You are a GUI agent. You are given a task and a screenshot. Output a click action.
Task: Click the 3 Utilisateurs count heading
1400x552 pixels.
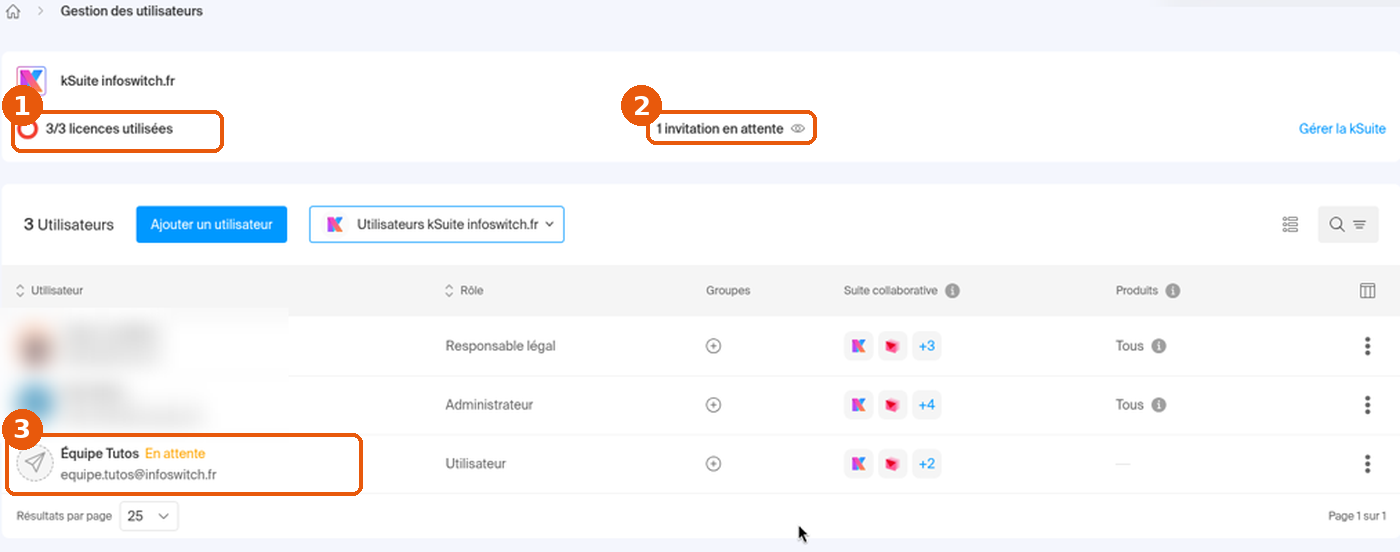(x=69, y=225)
